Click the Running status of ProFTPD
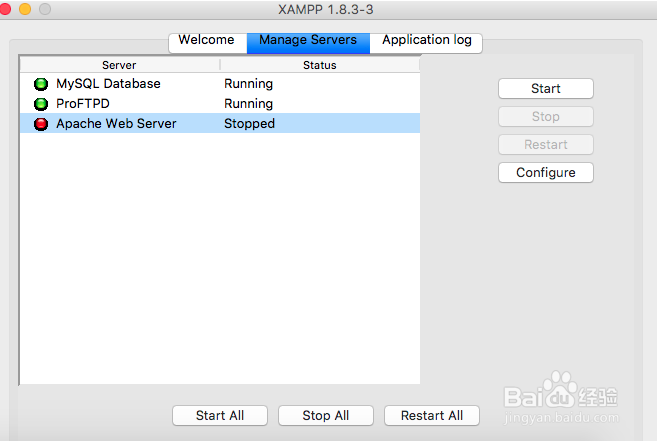657x441 pixels. [248, 104]
